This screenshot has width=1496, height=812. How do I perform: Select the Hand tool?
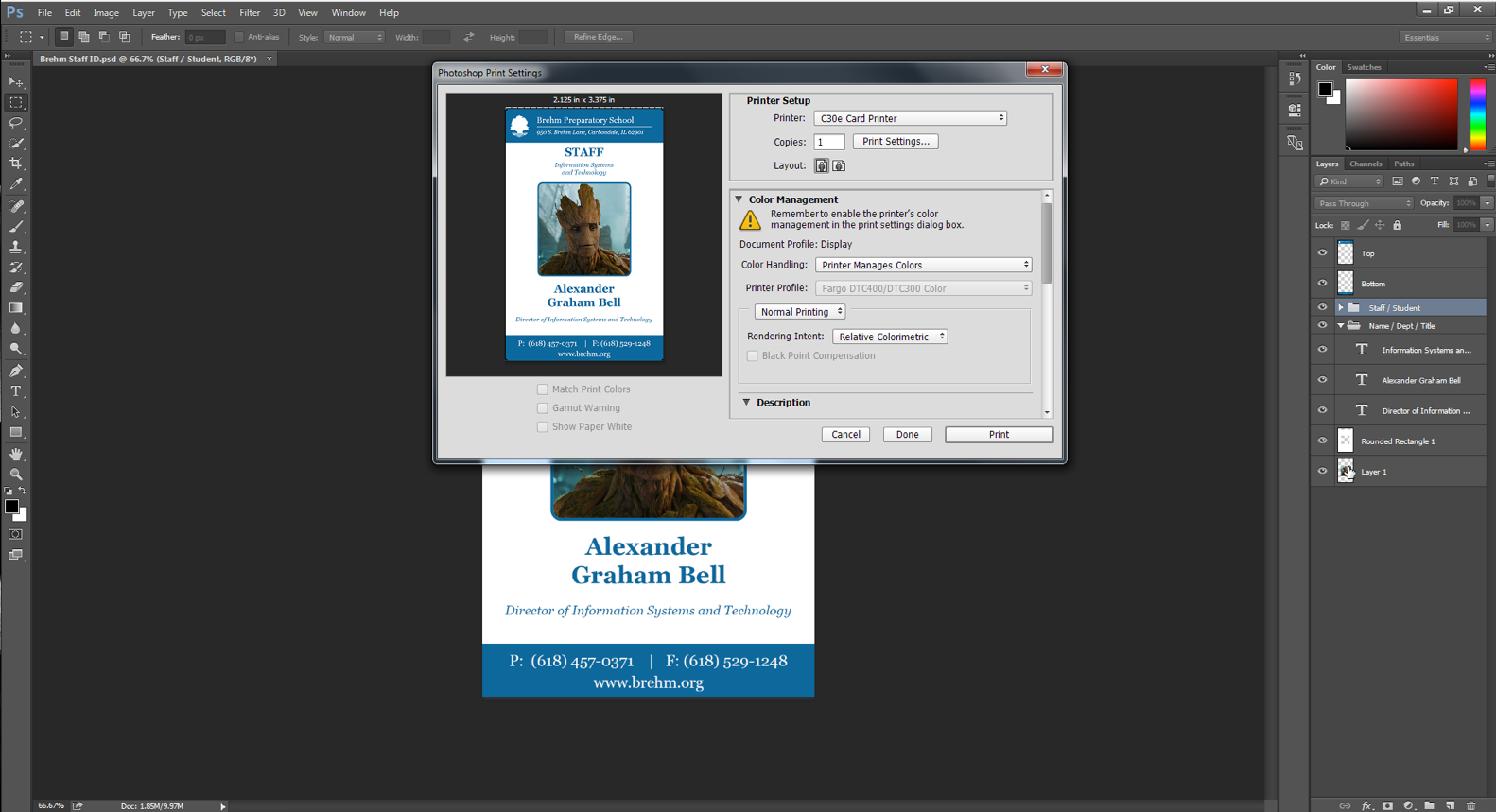click(x=16, y=454)
